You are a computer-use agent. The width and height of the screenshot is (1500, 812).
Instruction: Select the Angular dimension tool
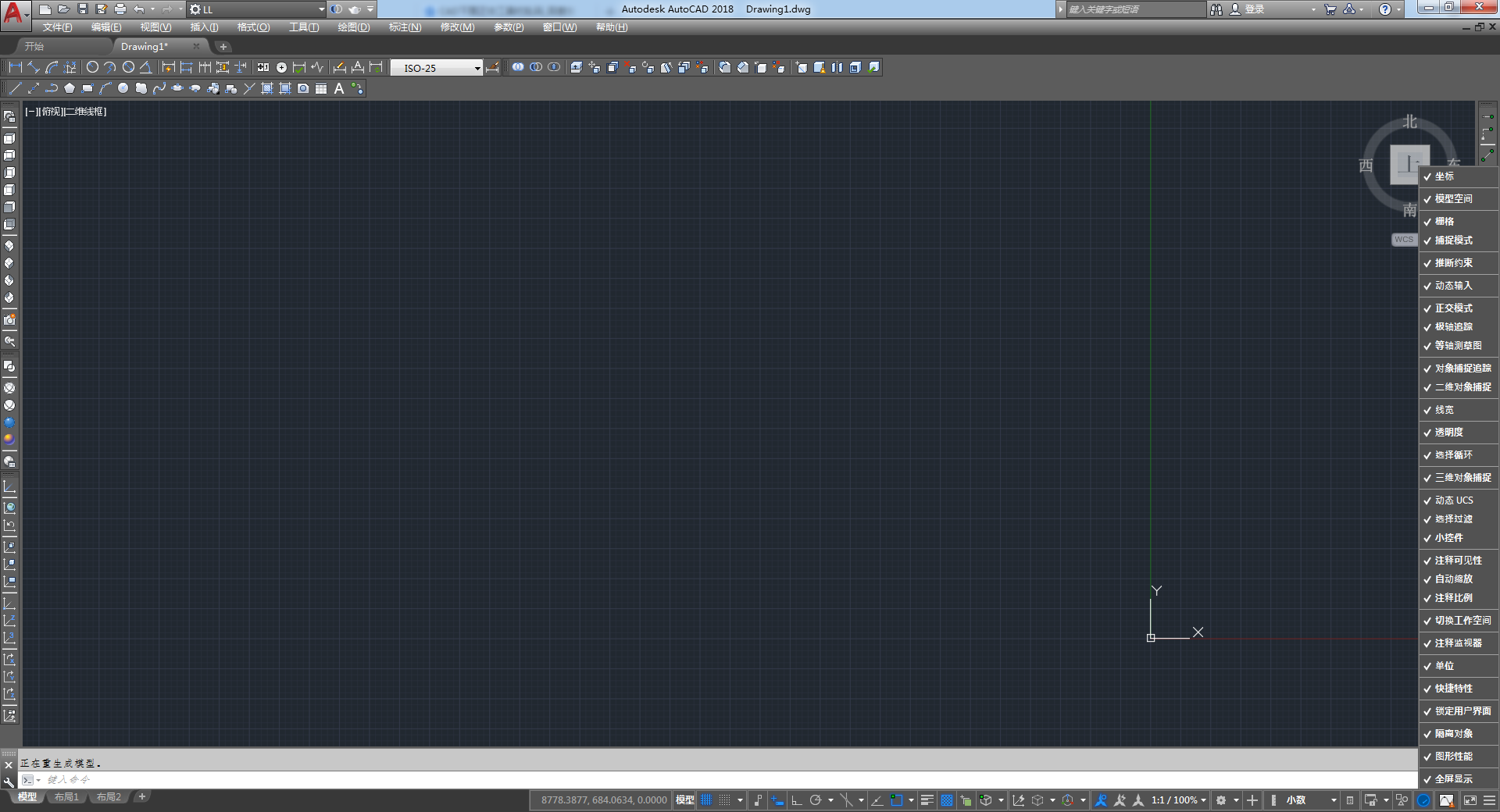145,67
